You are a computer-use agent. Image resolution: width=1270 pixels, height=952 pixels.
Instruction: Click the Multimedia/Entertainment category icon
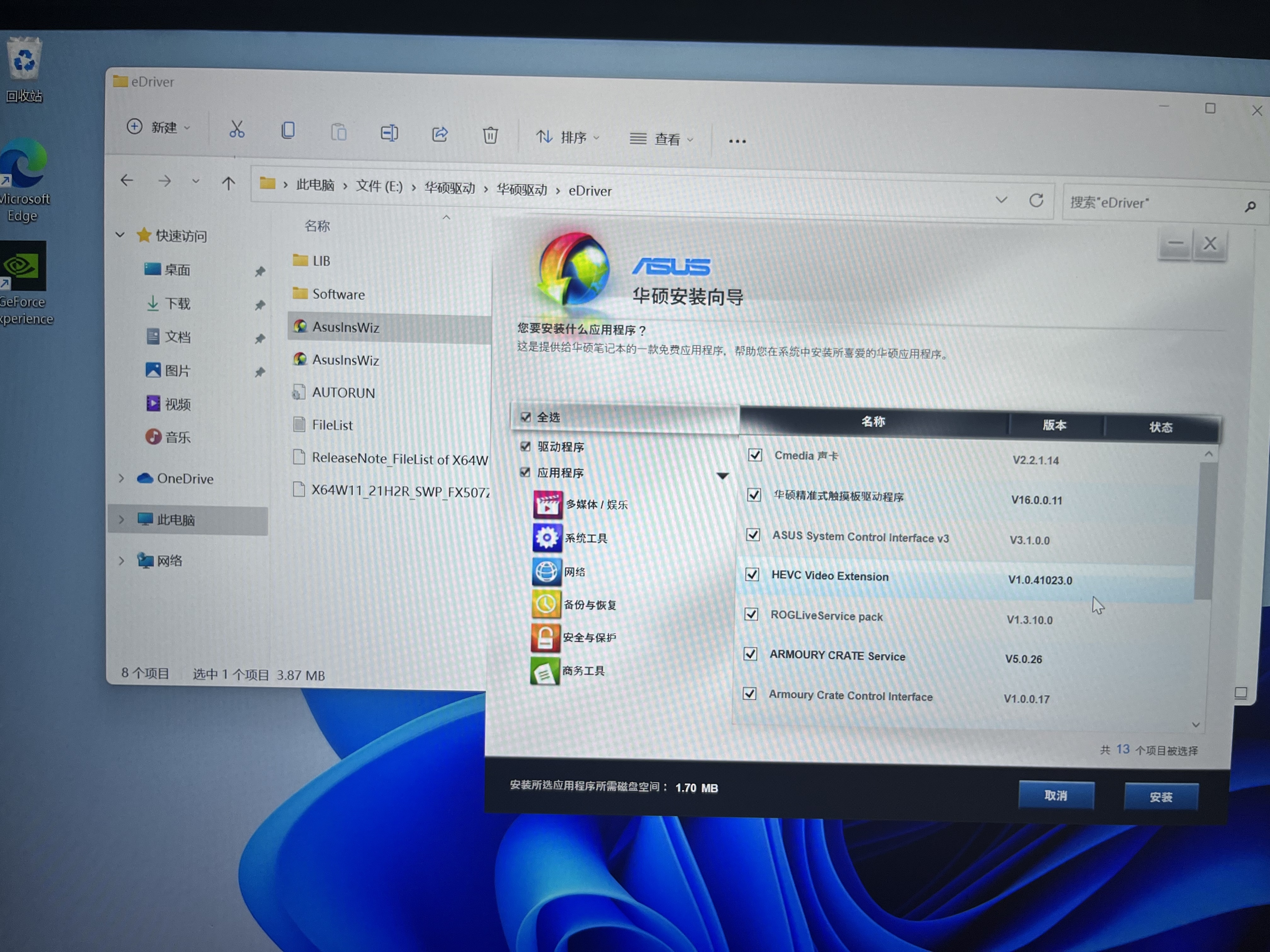pos(547,504)
